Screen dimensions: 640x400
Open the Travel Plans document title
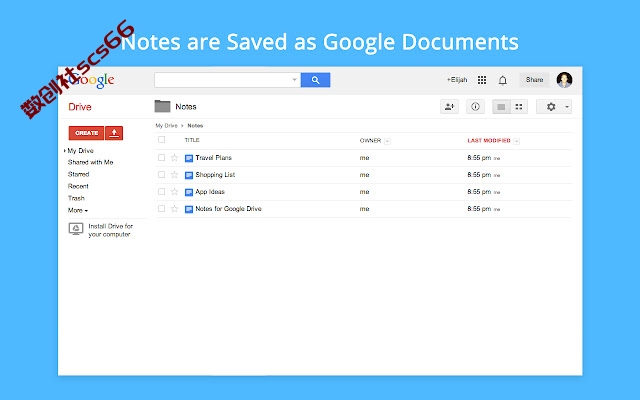[x=213, y=158]
